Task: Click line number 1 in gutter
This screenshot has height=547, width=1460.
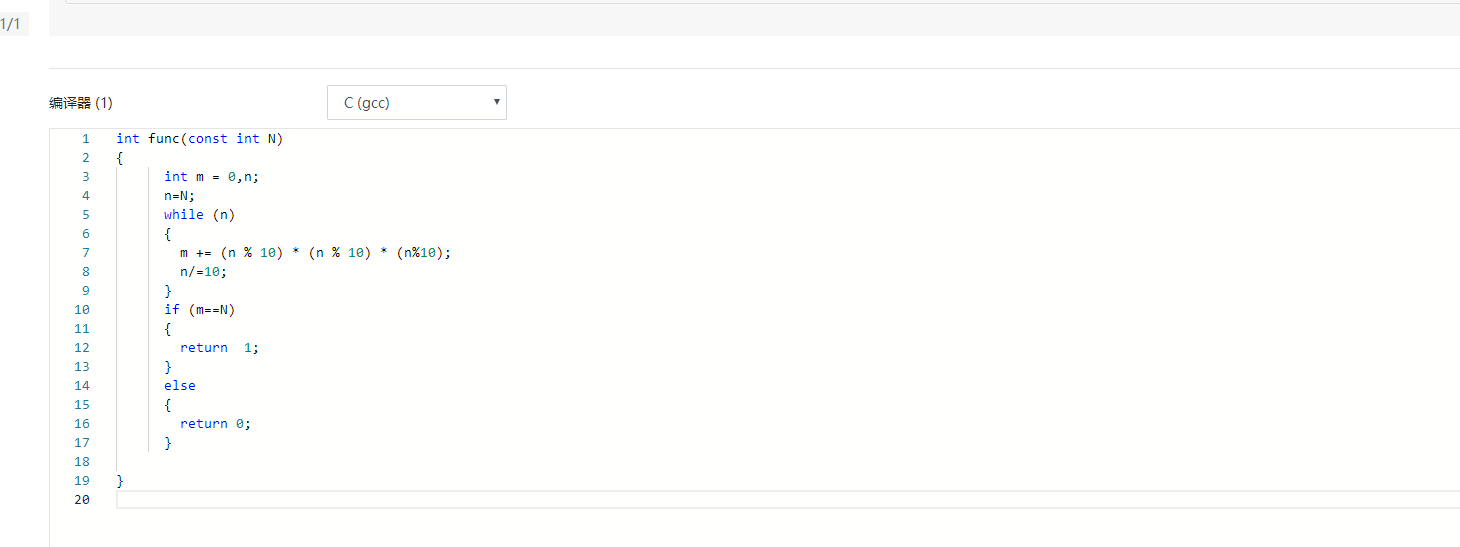Action: 86,139
